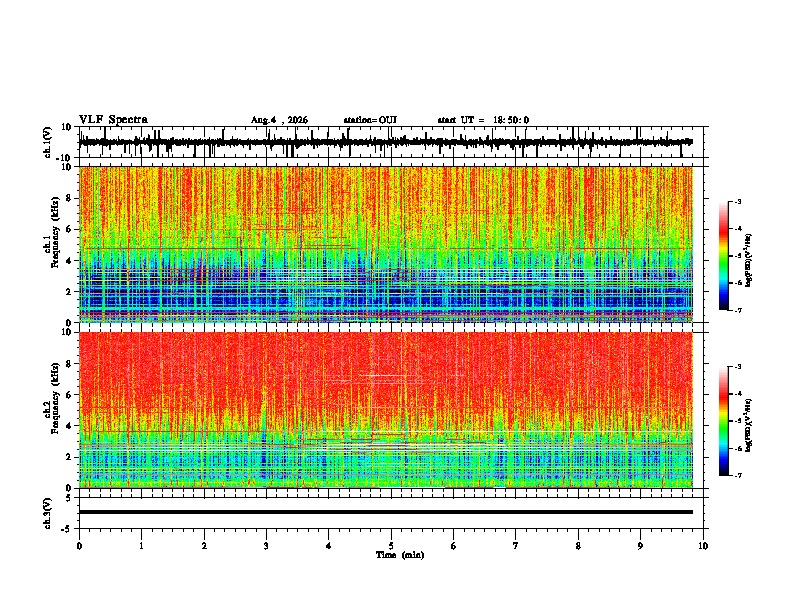Select the date text 'Aug.4 , 2026'

click(x=279, y=120)
